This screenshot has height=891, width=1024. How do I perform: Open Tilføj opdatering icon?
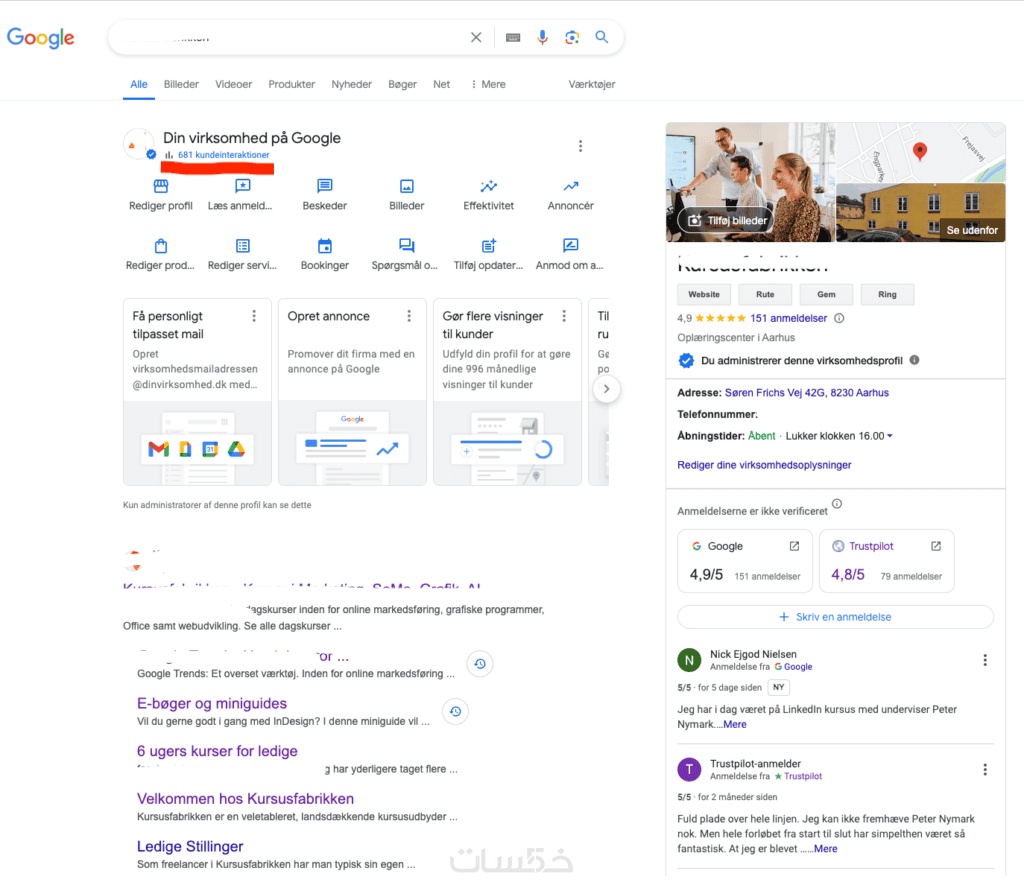point(488,246)
